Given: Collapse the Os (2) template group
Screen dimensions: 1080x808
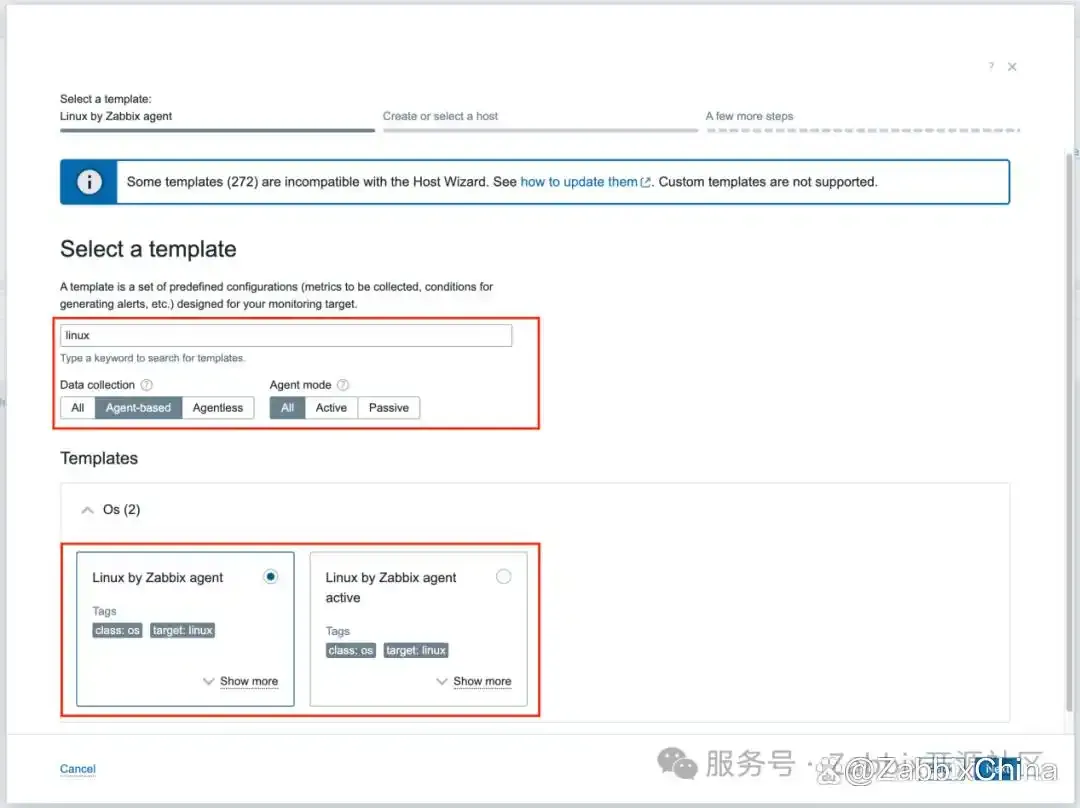Looking at the screenshot, I should pos(87,510).
